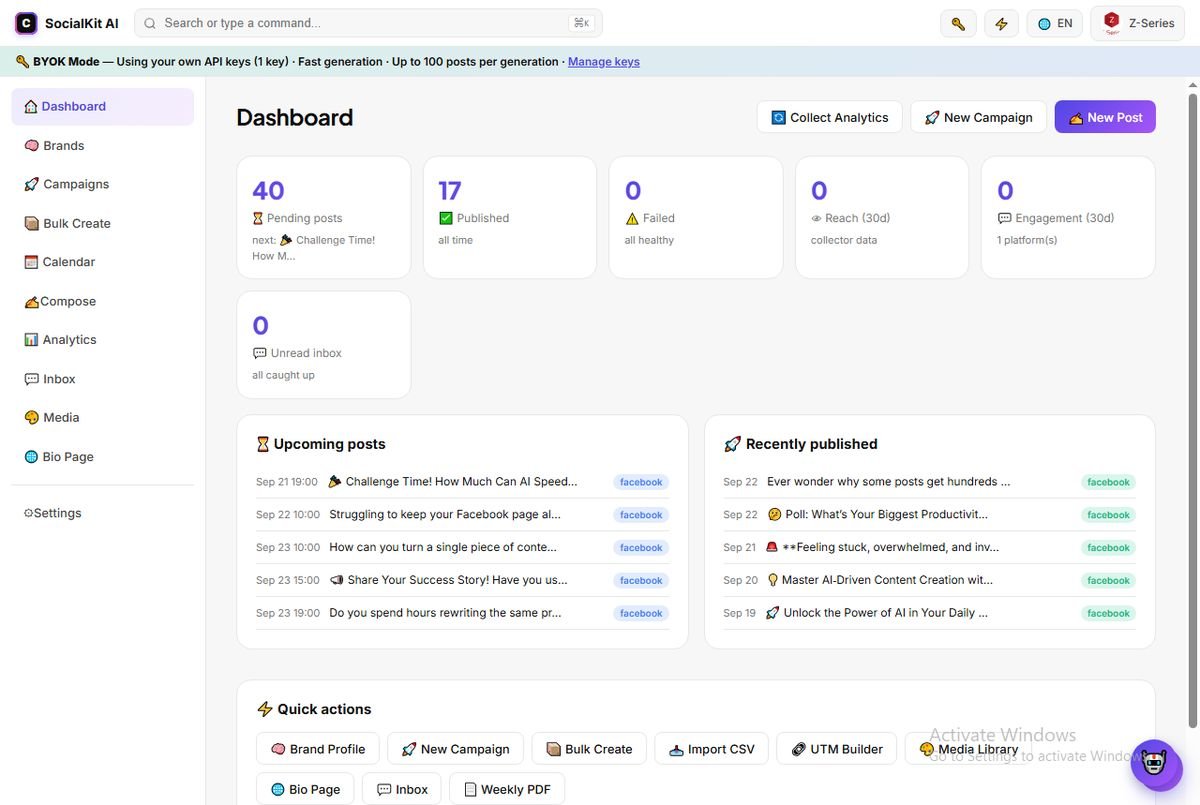This screenshot has width=1200, height=805.
Task: Click the Bio Page quick action
Action: (305, 789)
